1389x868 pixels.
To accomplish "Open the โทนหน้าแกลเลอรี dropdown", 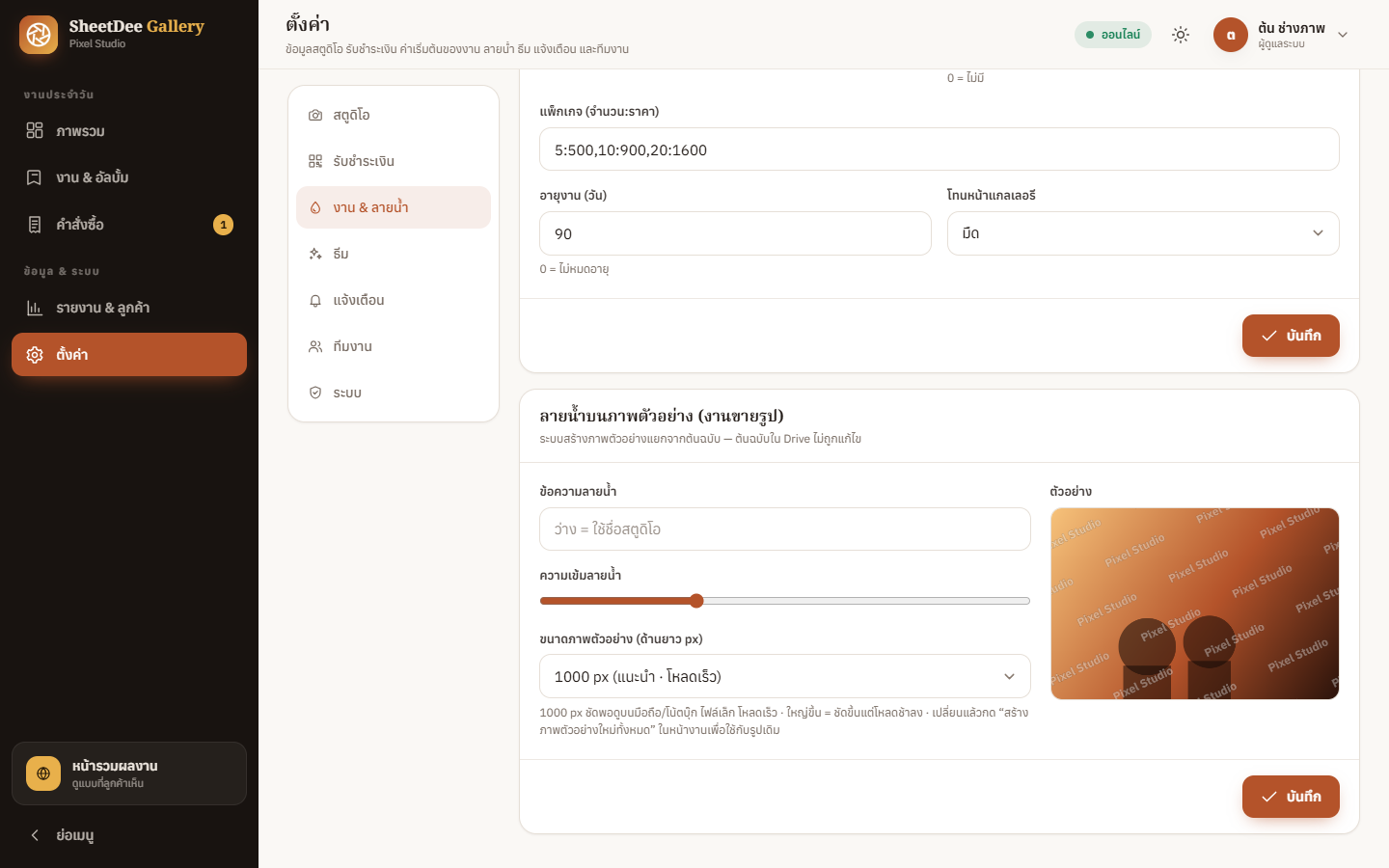I will (1143, 233).
